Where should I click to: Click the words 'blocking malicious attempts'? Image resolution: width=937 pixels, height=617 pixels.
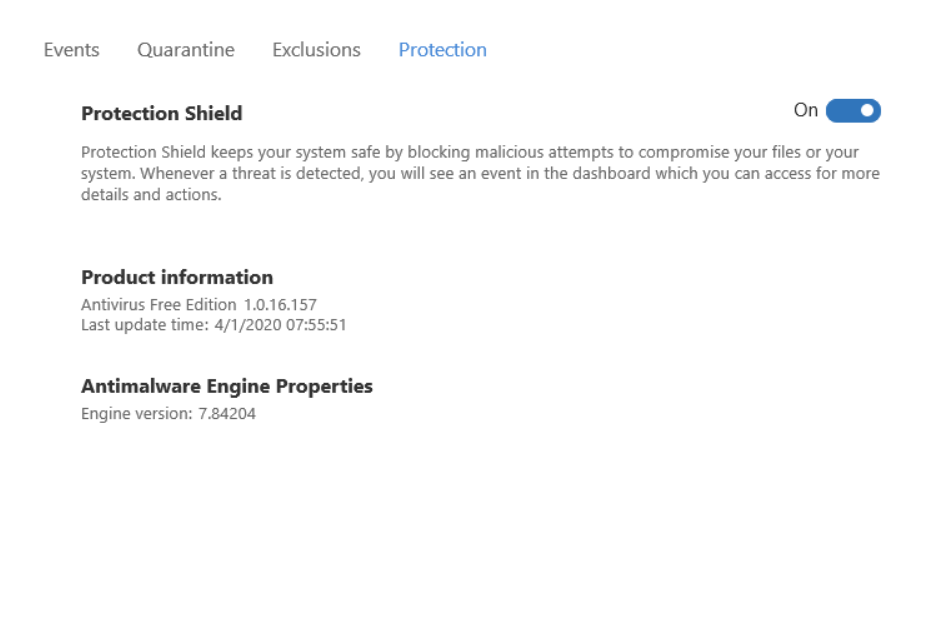453,152
